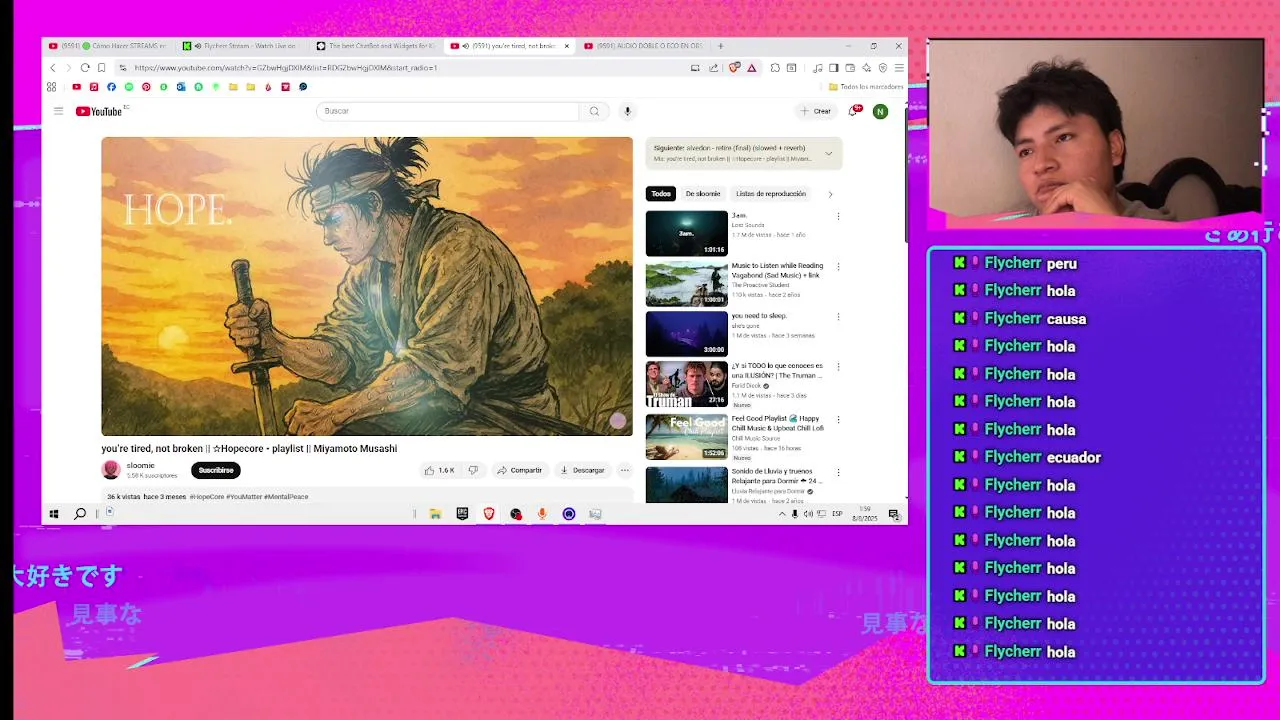Select the De sloomie filter chip

[703, 194]
